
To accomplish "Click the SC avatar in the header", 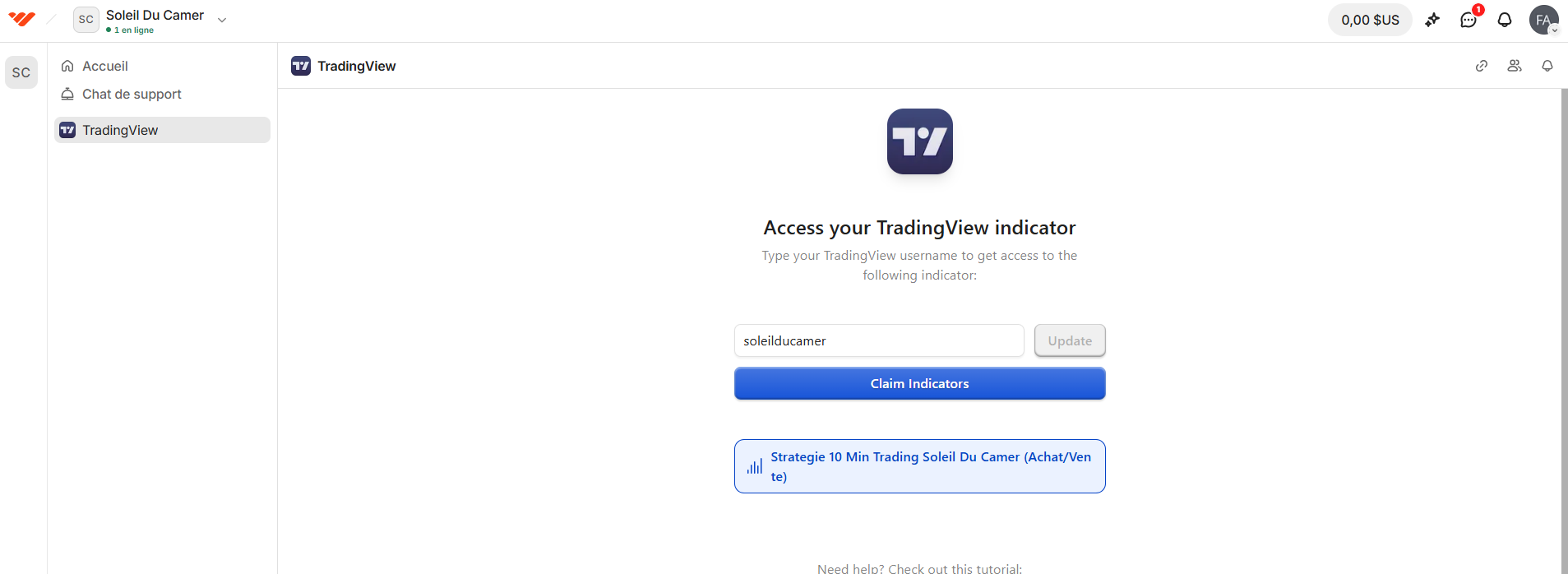I will point(86,20).
